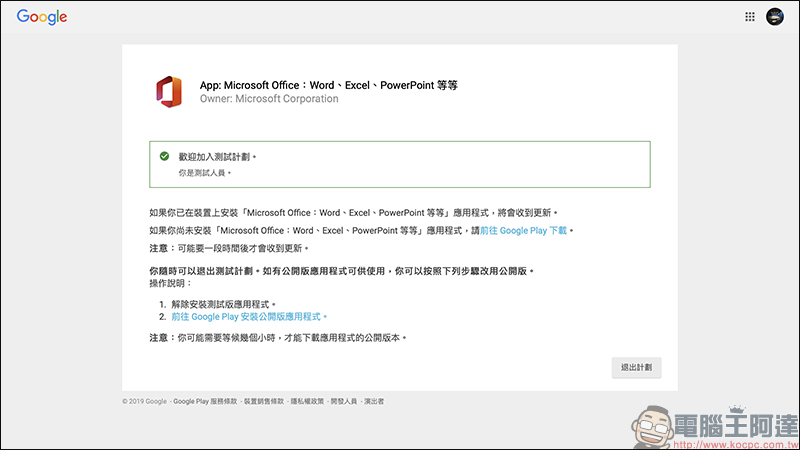Select the 歡迎加入測試計劃 message
800x450 pixels.
click(217, 157)
